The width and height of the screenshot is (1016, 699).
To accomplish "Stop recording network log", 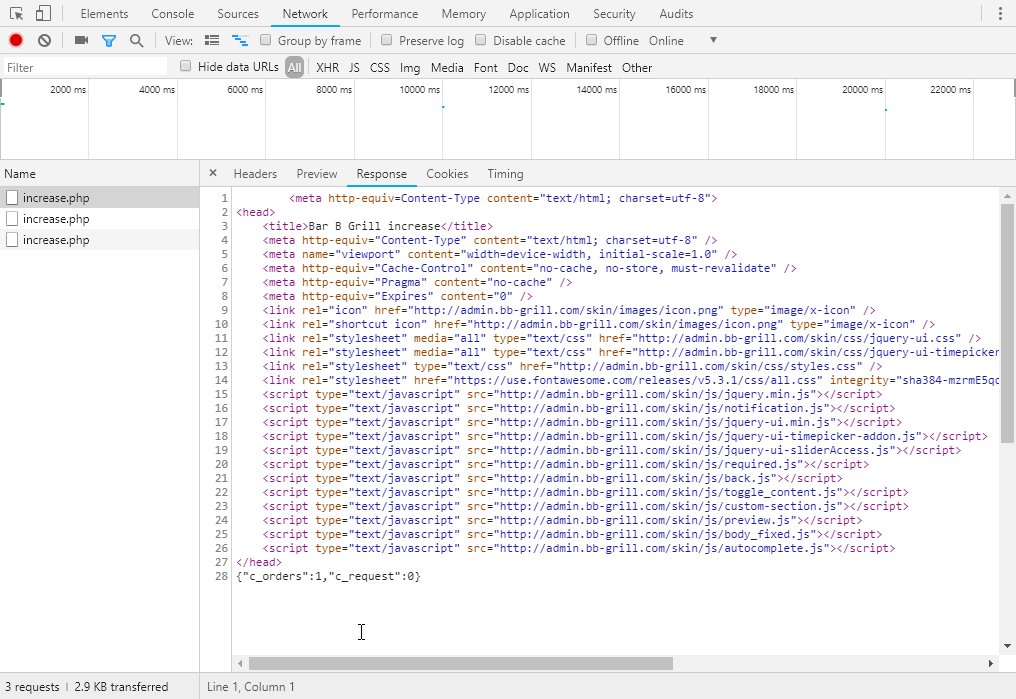I will click(x=16, y=40).
